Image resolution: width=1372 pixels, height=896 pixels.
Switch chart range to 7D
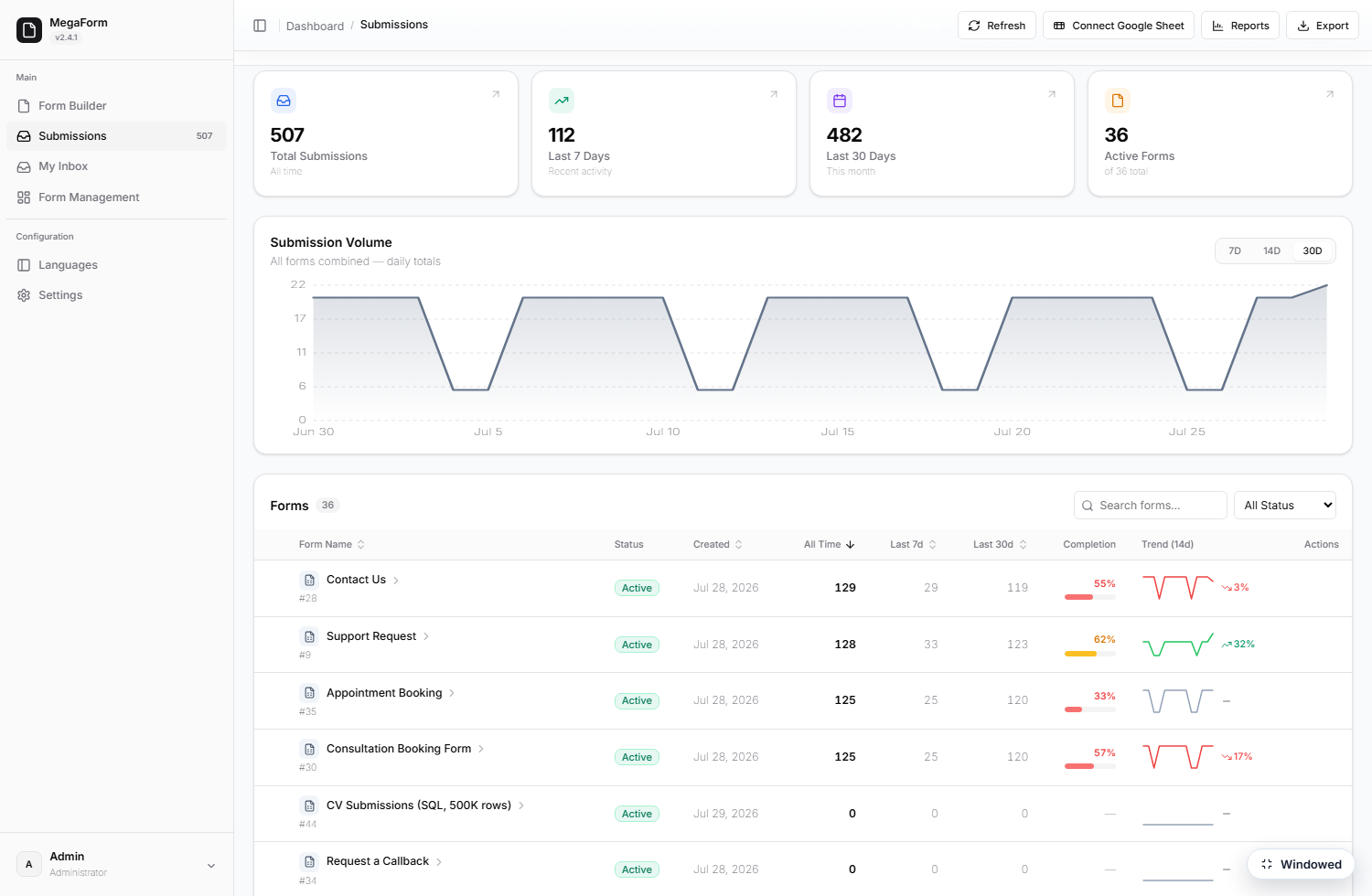click(x=1235, y=251)
